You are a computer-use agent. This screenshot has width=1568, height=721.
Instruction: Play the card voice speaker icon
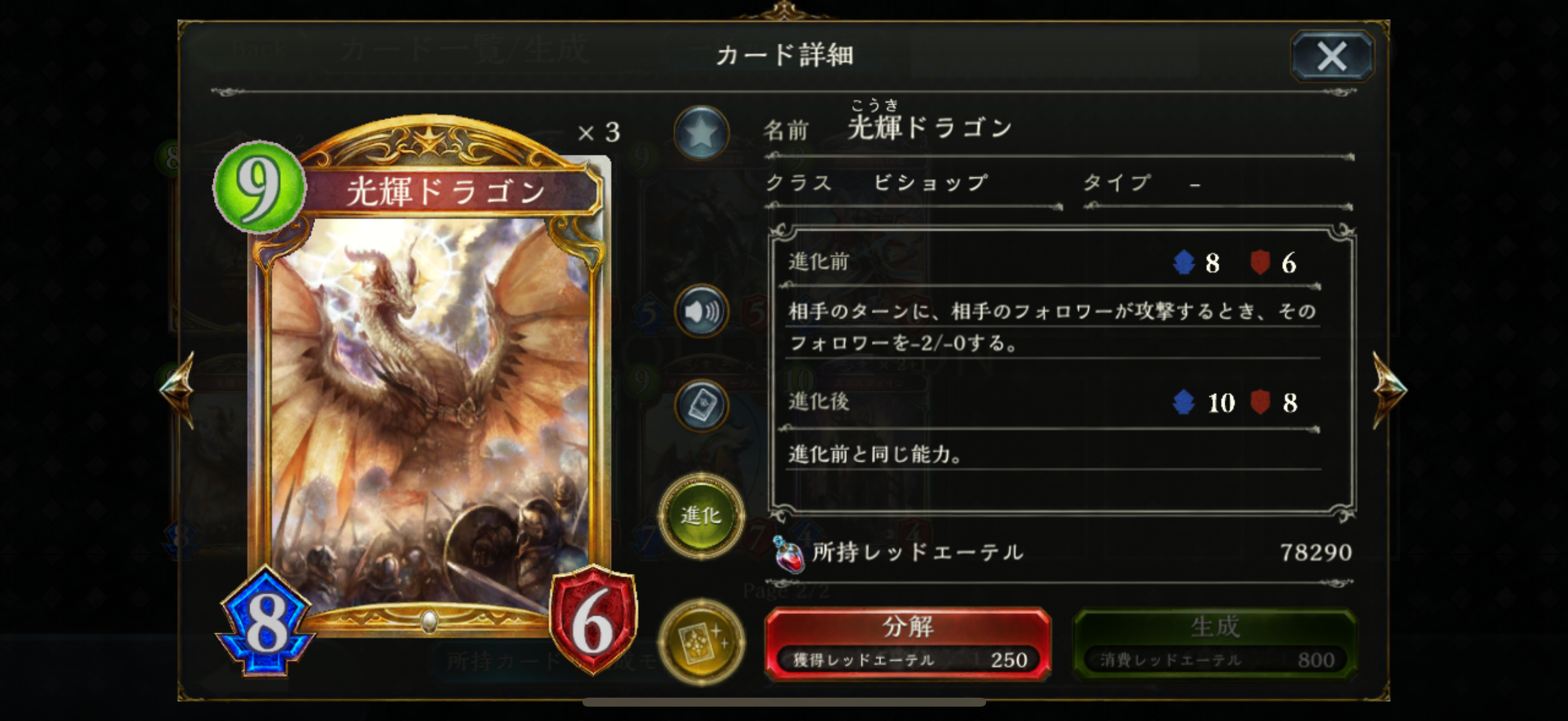coord(701,311)
